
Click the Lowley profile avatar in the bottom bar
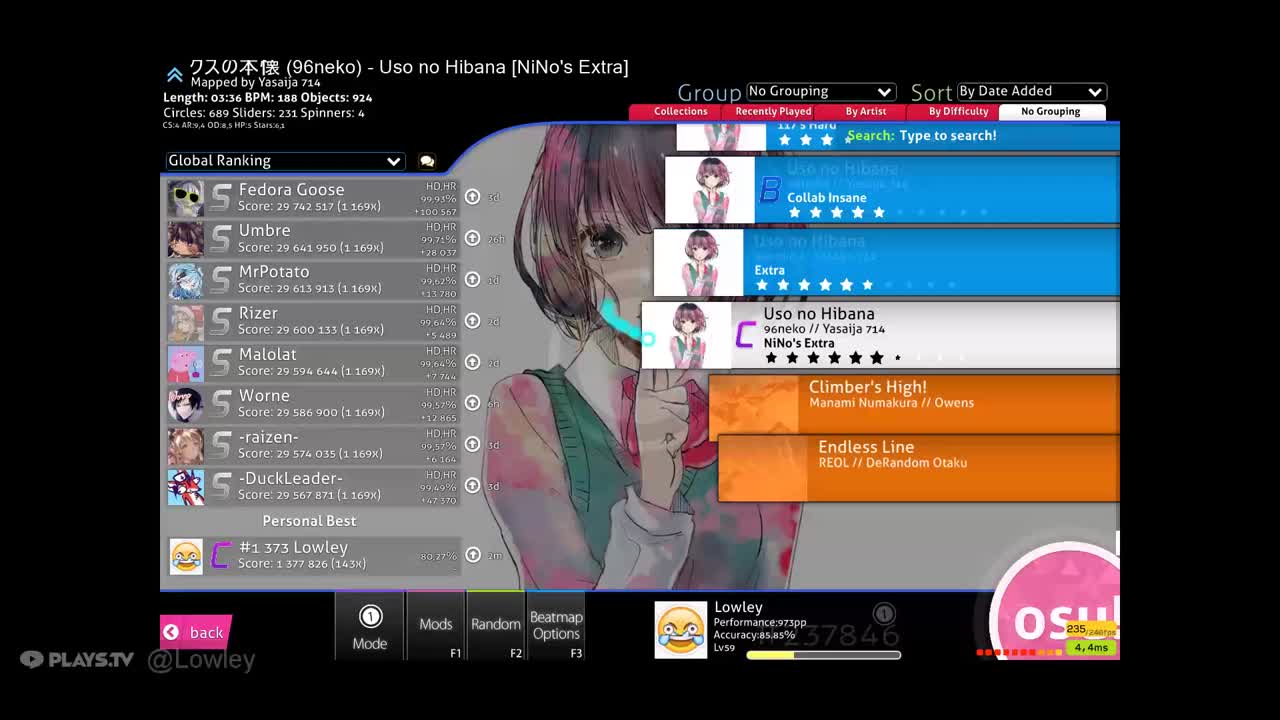[x=680, y=629]
